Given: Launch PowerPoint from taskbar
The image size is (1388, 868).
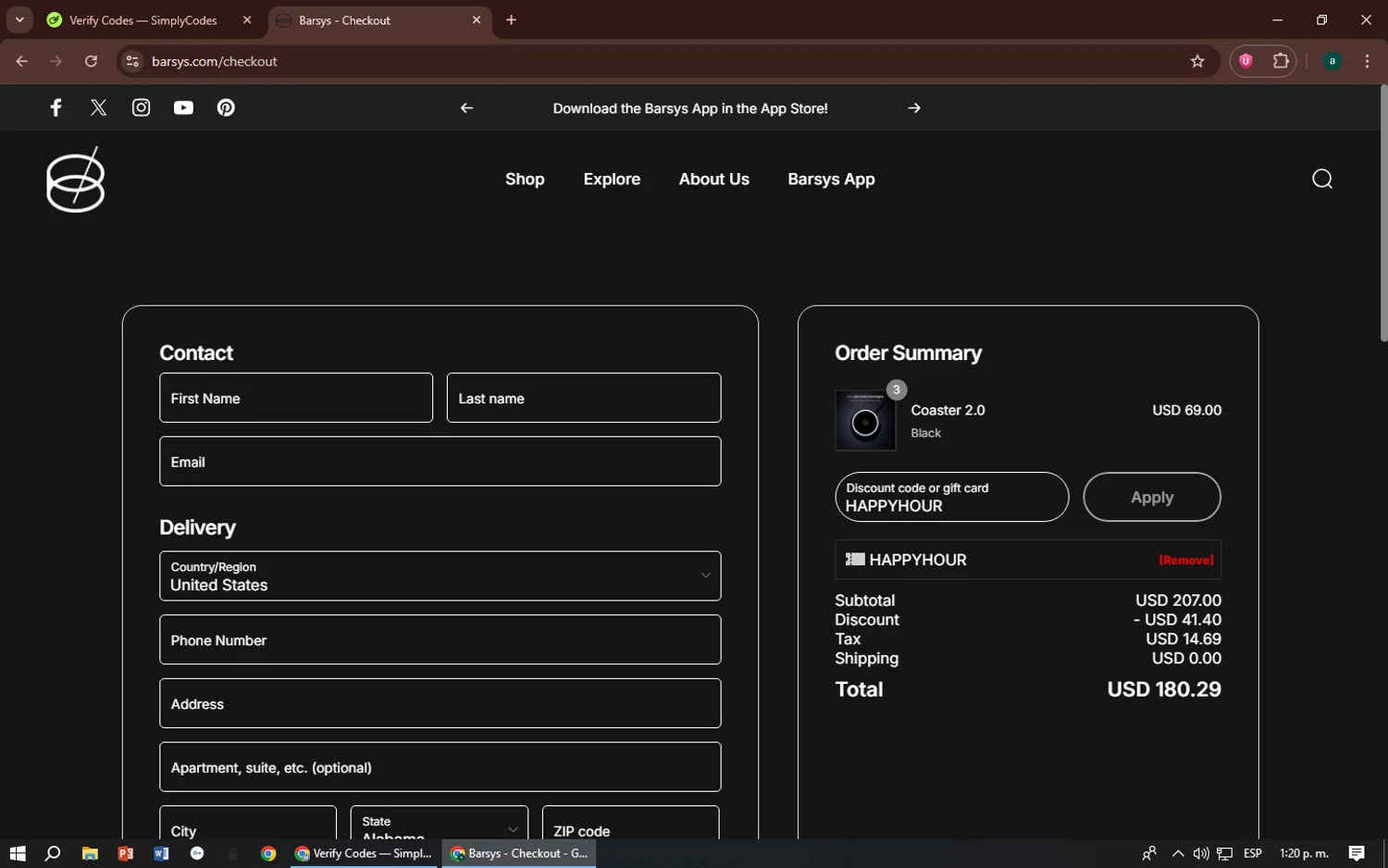Looking at the screenshot, I should coord(126,853).
